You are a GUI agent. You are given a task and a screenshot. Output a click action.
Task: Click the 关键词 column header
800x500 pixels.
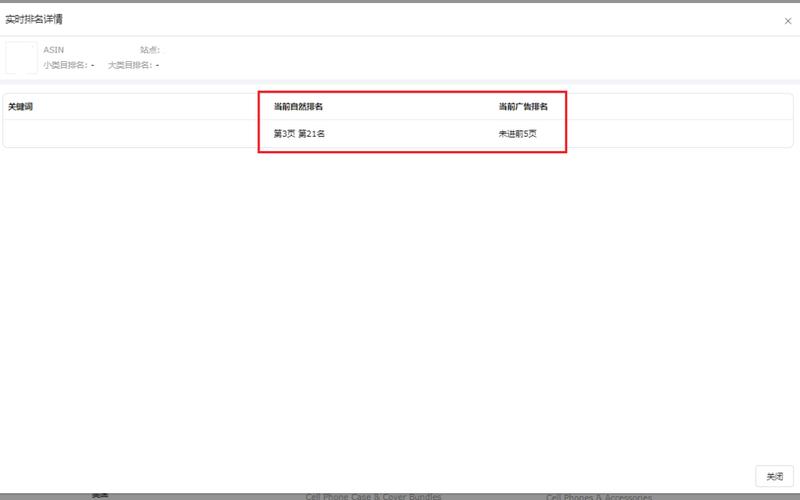[x=21, y=106]
